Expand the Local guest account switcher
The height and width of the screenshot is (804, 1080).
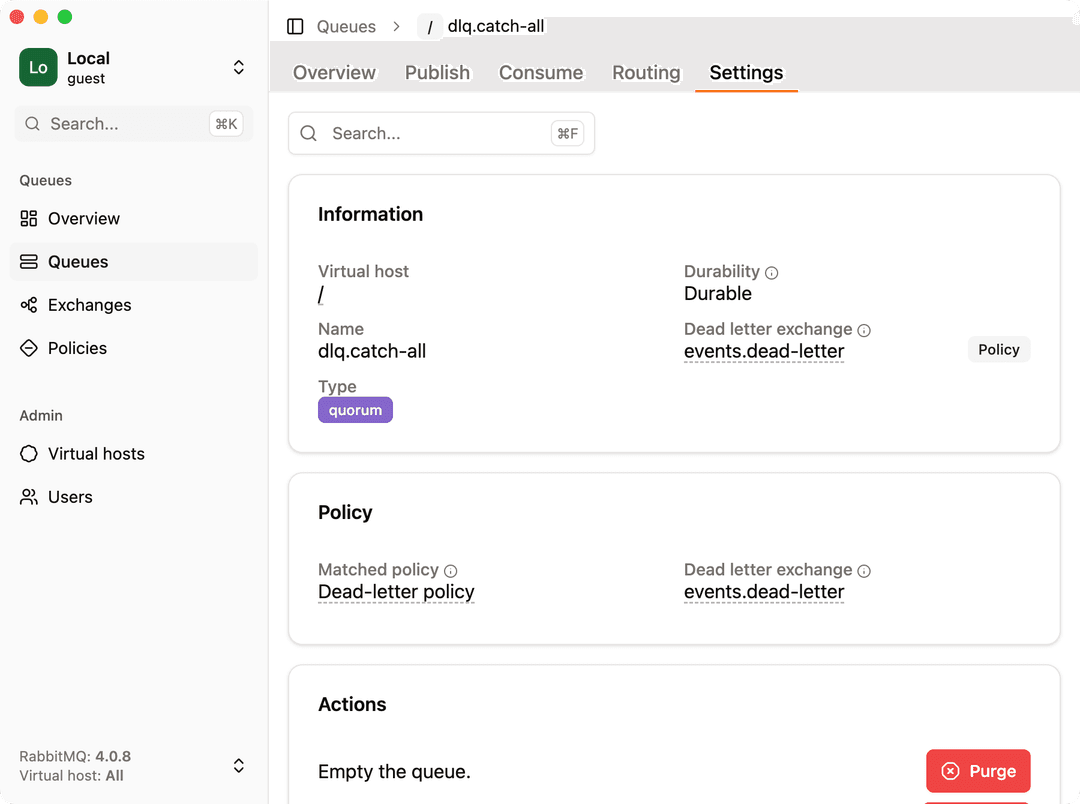point(238,67)
